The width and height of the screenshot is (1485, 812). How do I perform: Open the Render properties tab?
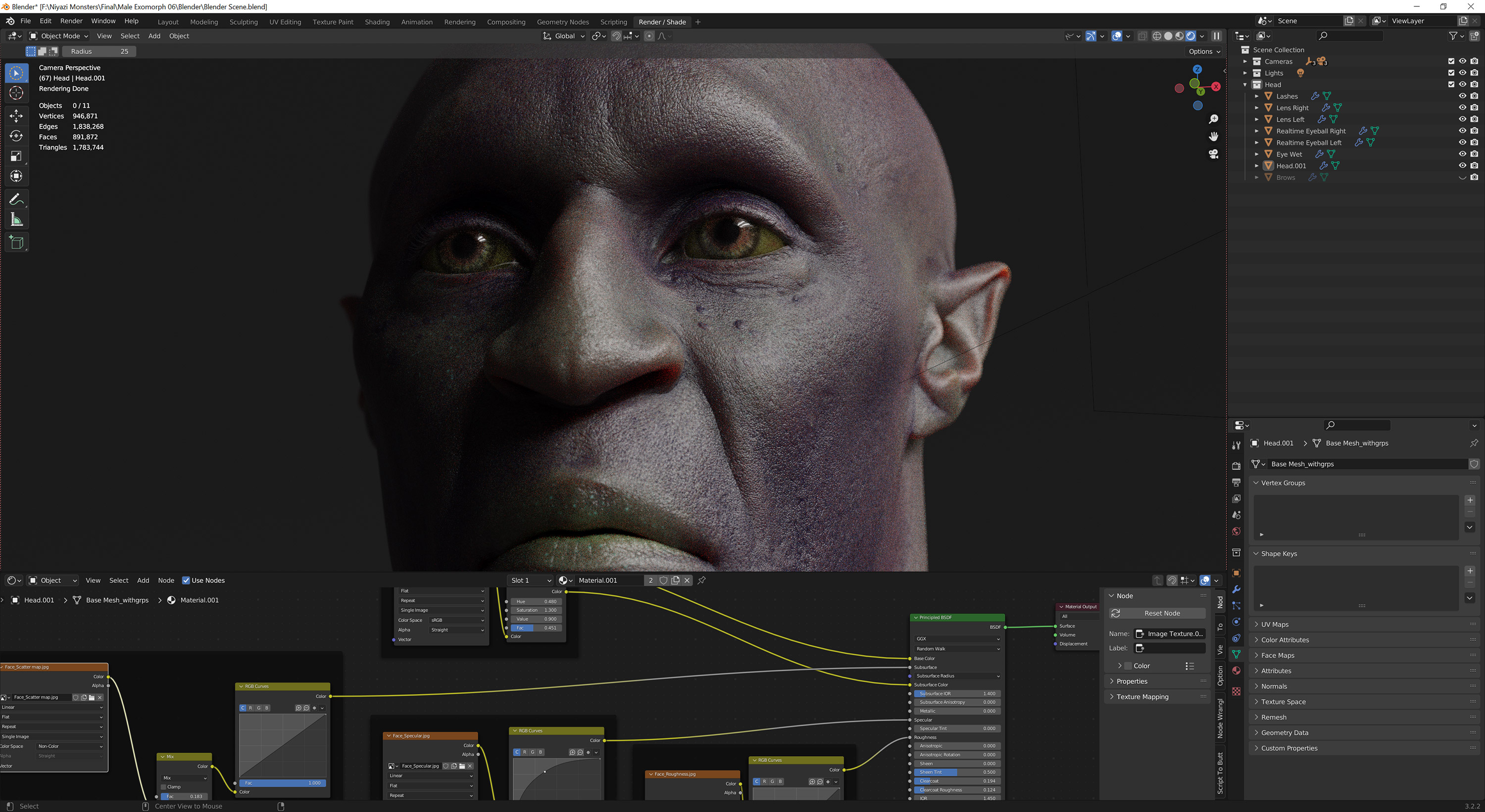[1236, 465]
